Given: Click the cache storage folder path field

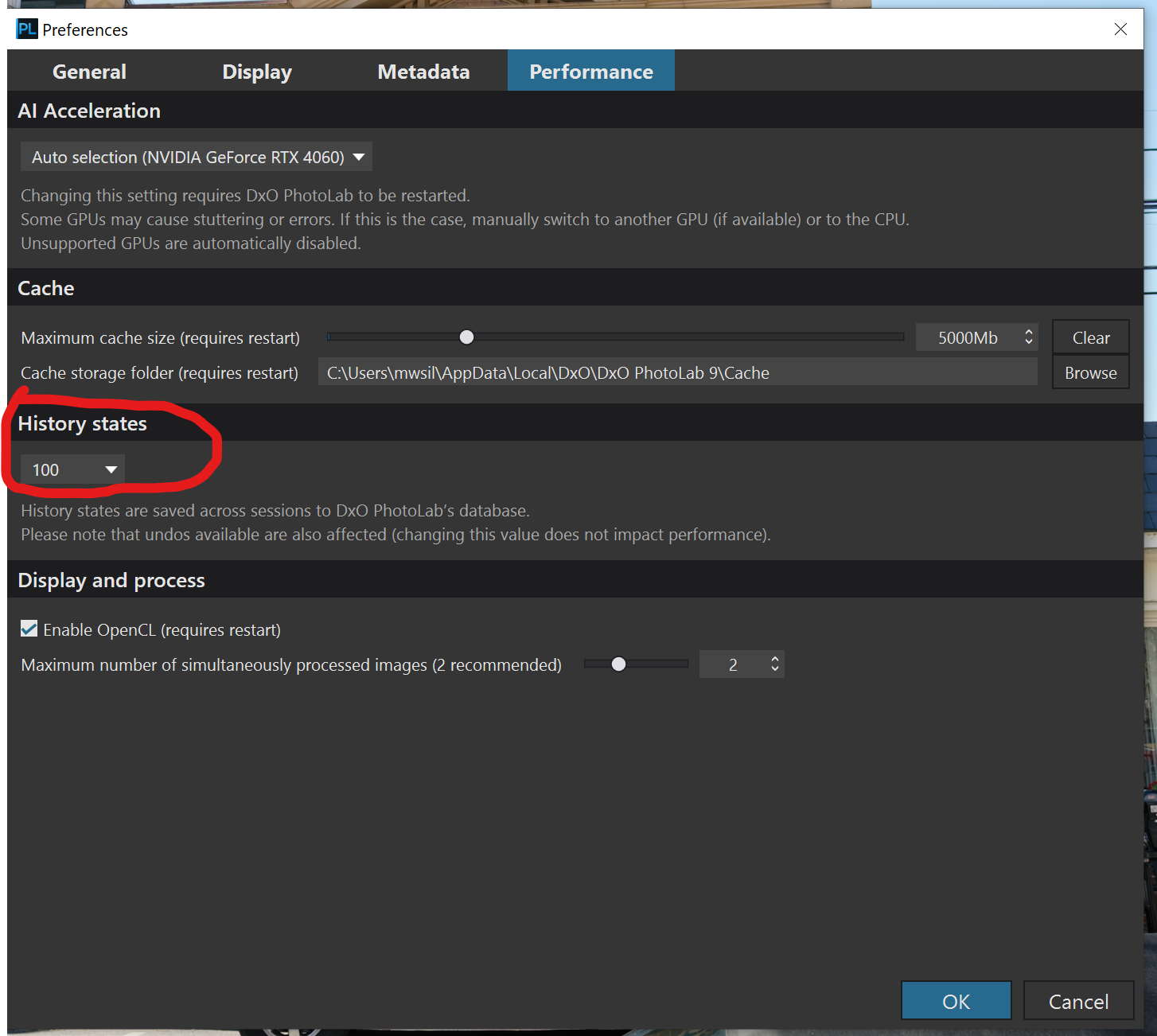Looking at the screenshot, I should click(676, 373).
